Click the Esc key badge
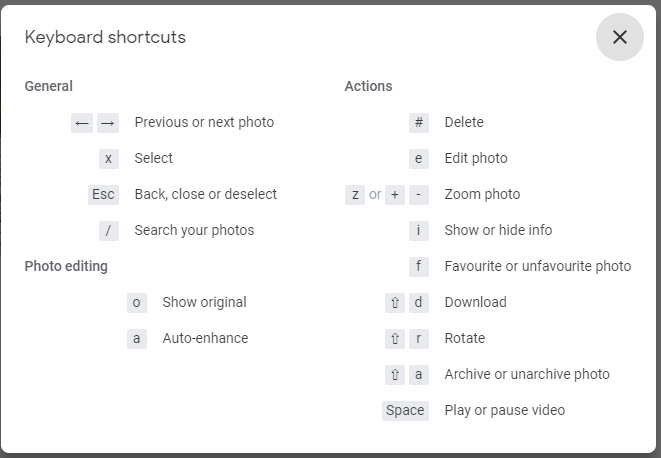This screenshot has width=661, height=458. coord(103,195)
